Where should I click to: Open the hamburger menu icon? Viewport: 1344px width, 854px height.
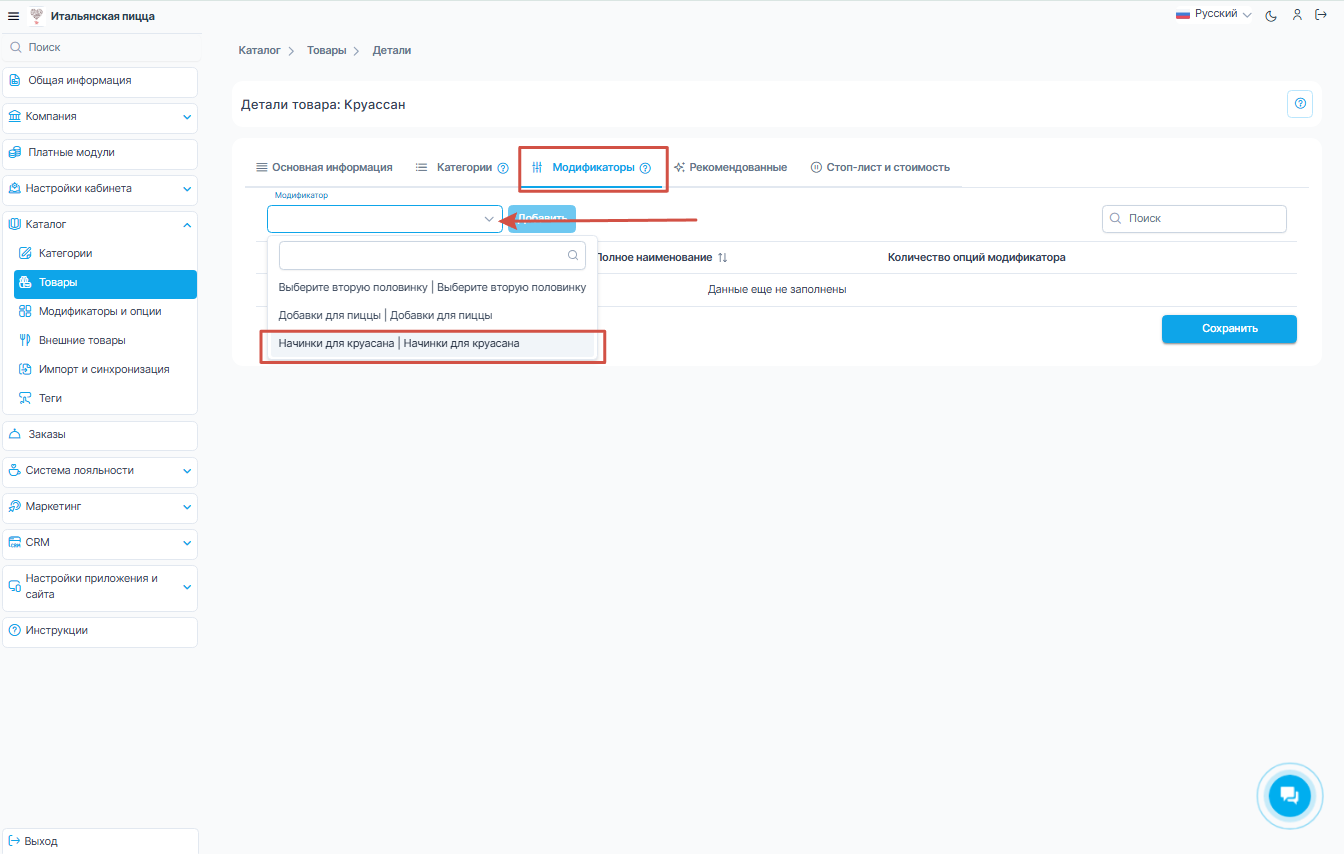coord(13,16)
